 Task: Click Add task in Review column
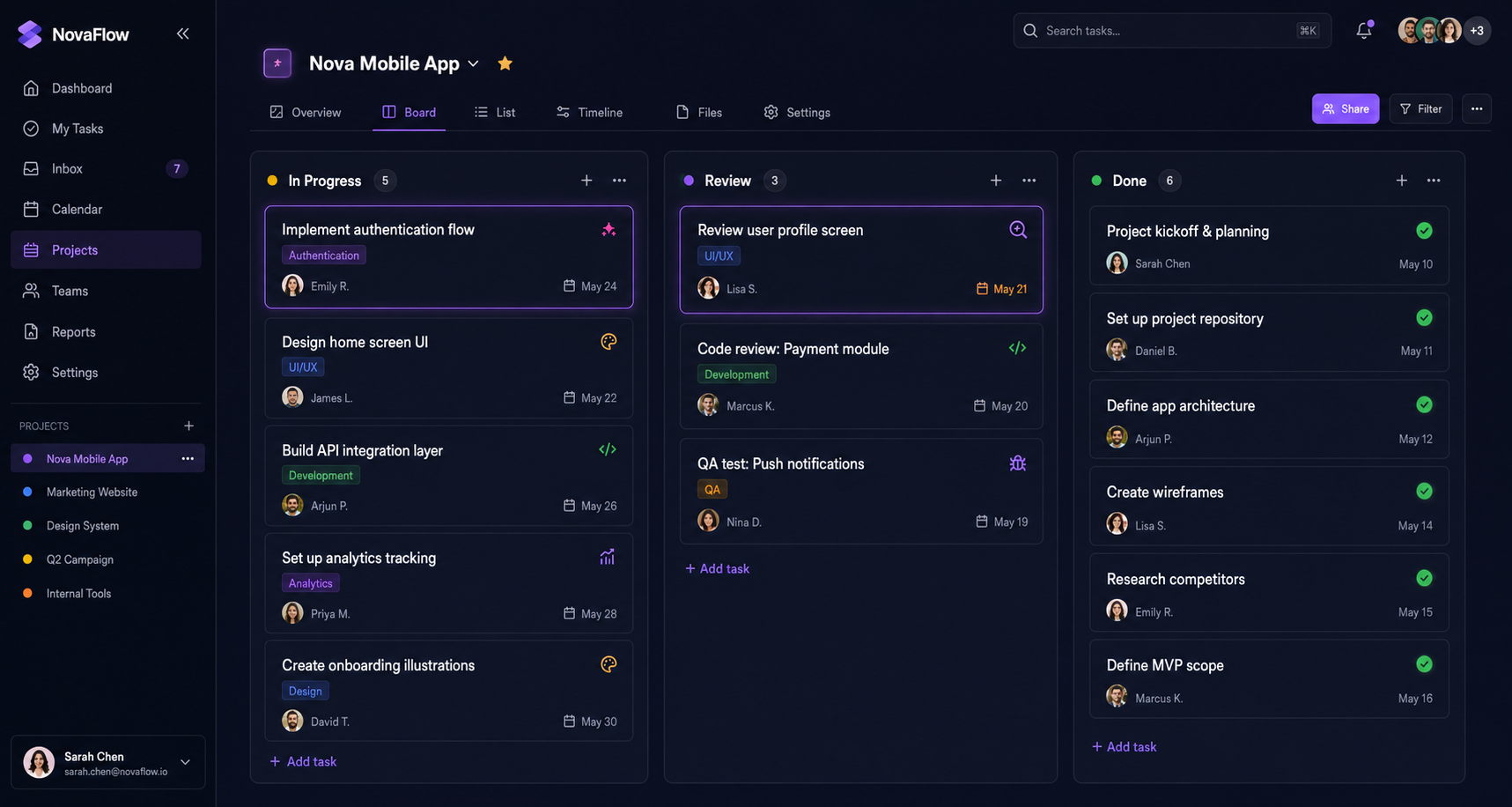coord(718,569)
